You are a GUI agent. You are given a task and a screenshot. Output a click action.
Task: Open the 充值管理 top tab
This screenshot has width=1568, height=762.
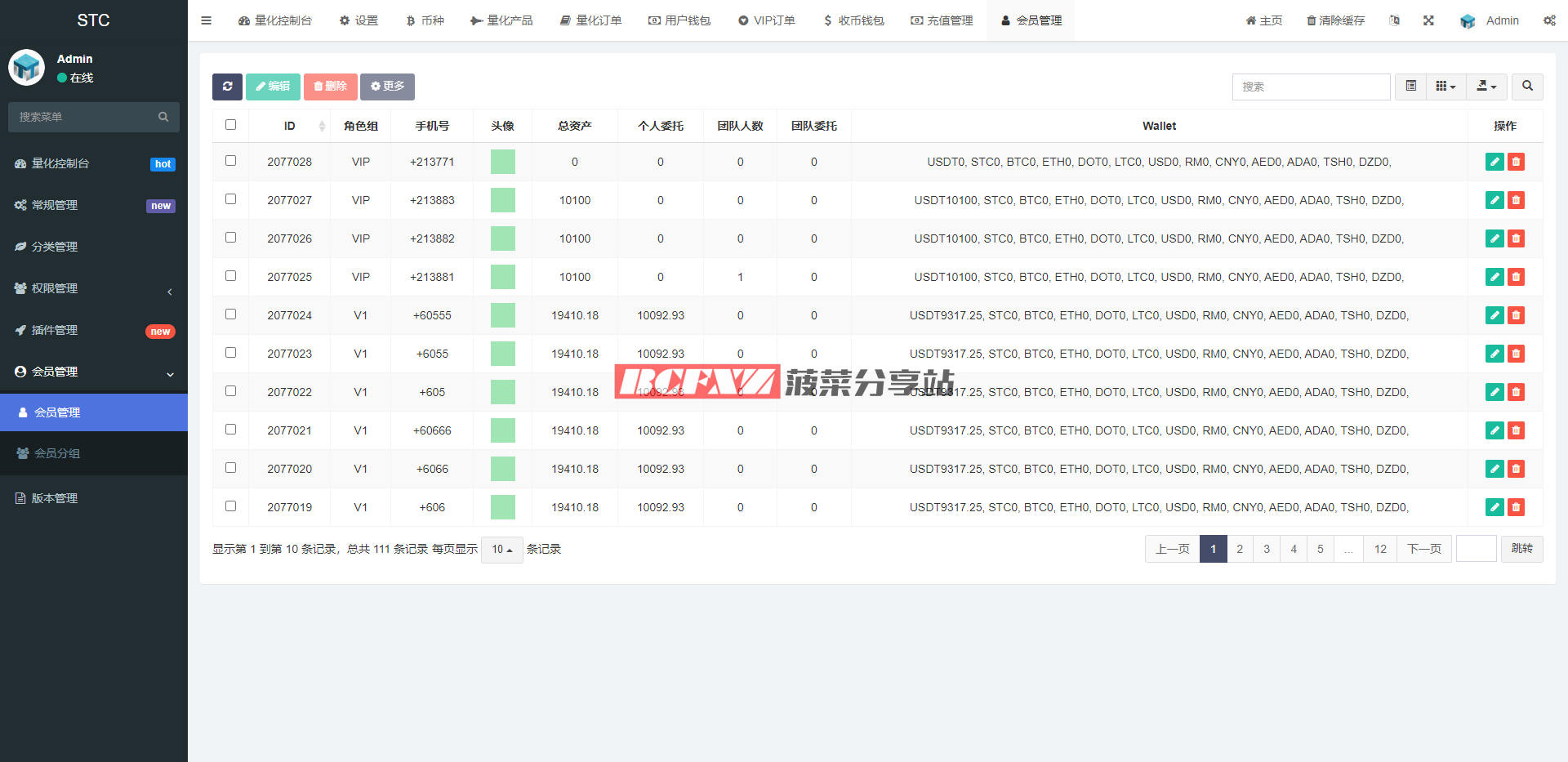(x=942, y=20)
